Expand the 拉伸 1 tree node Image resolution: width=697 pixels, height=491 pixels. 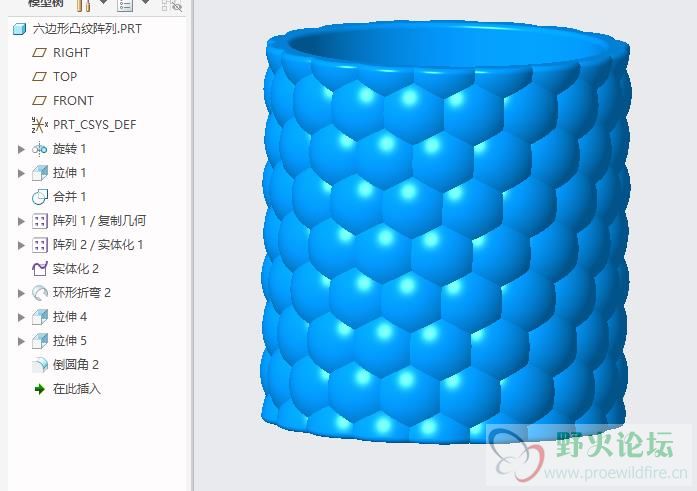pos(21,173)
